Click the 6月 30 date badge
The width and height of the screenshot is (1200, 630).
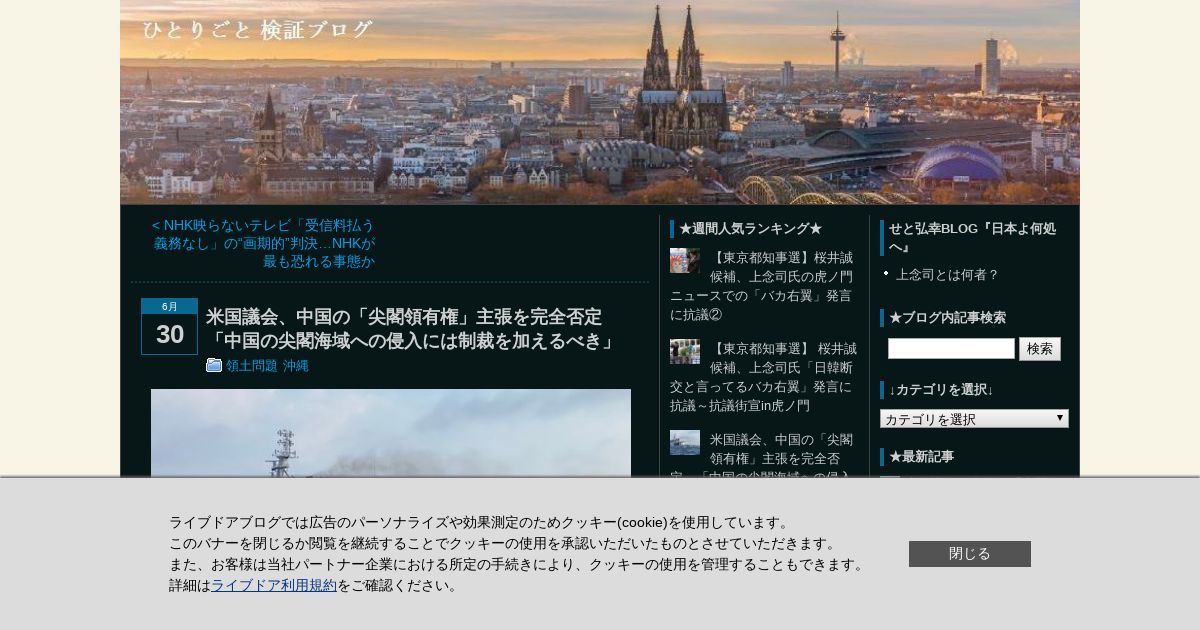[169, 326]
